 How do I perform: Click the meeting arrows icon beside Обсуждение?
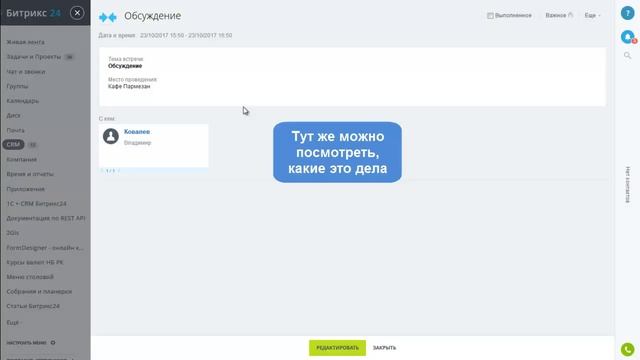(x=108, y=17)
